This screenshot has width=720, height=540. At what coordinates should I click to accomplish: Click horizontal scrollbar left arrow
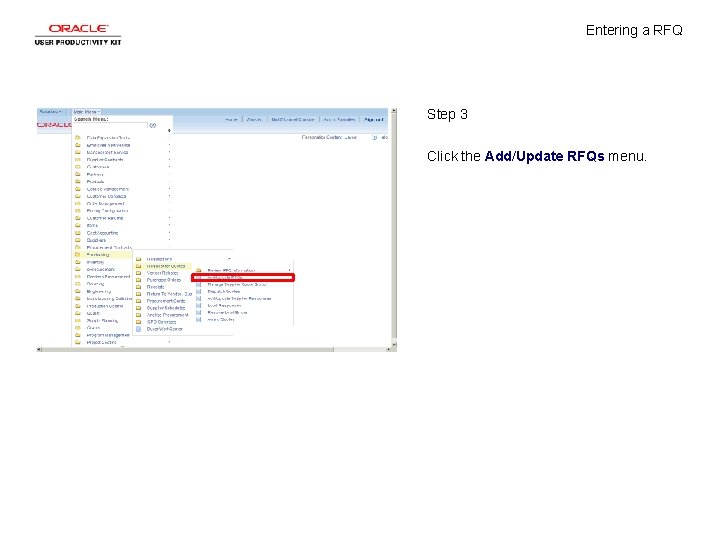point(39,349)
